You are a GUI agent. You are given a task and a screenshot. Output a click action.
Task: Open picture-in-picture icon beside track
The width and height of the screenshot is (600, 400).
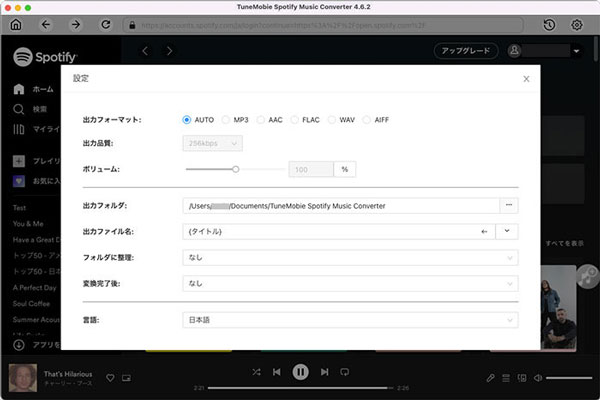pos(126,378)
